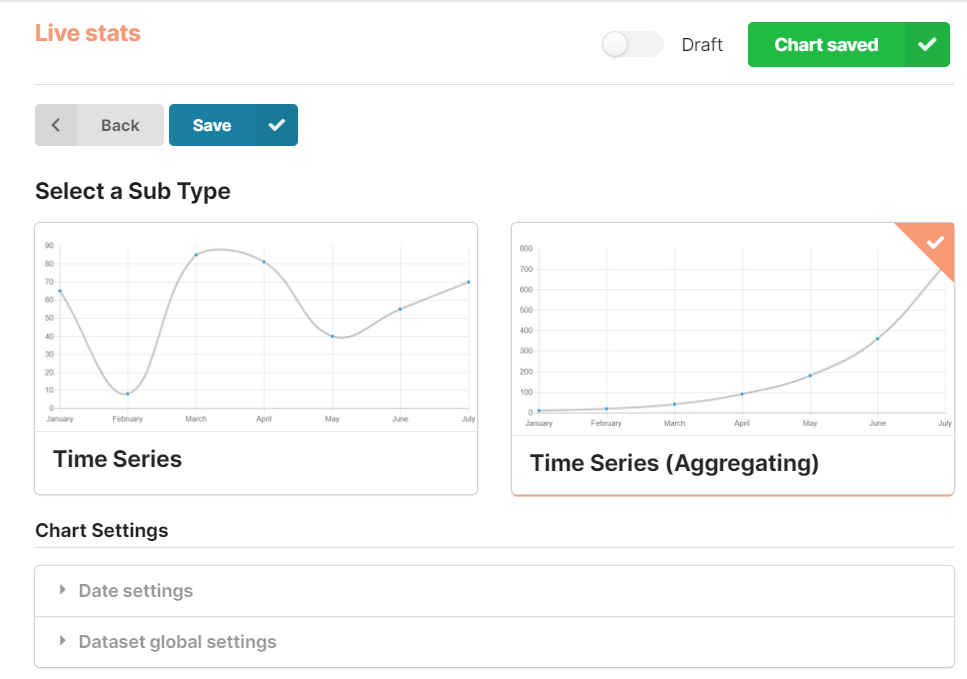Expand the Date settings section
The image size is (967, 679).
click(x=136, y=591)
